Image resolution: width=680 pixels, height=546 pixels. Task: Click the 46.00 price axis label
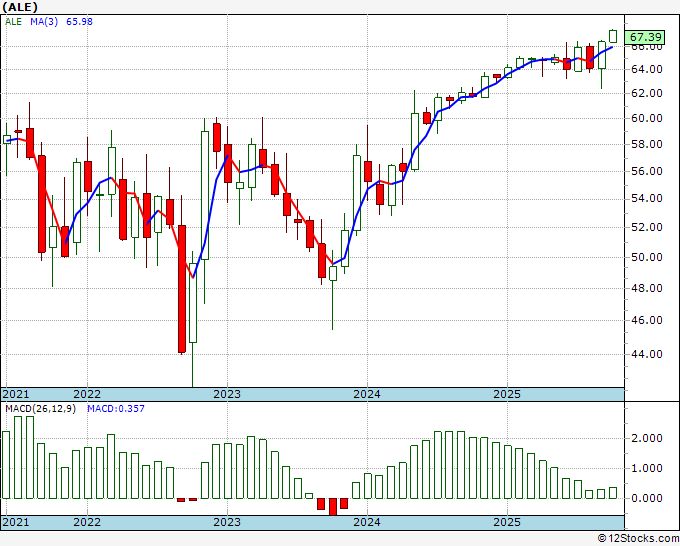tap(647, 320)
